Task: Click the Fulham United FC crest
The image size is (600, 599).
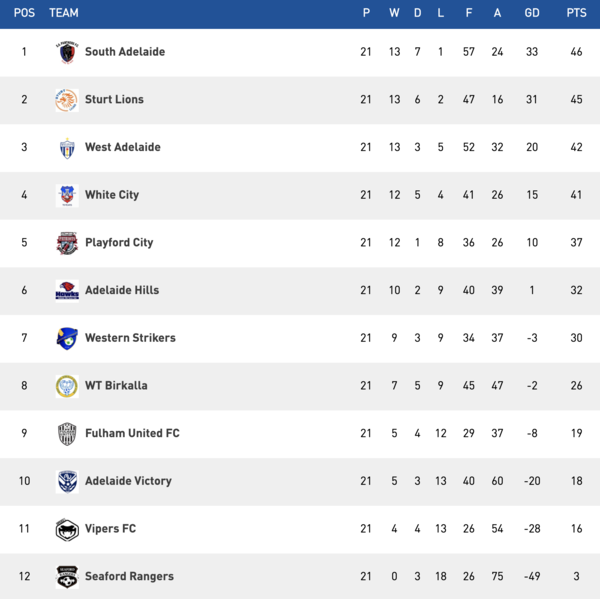Action: (x=67, y=433)
